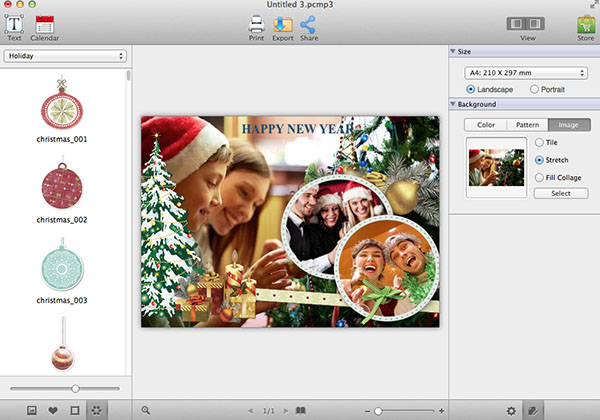This screenshot has width=600, height=420.
Task: Open the Share options
Action: point(309,24)
